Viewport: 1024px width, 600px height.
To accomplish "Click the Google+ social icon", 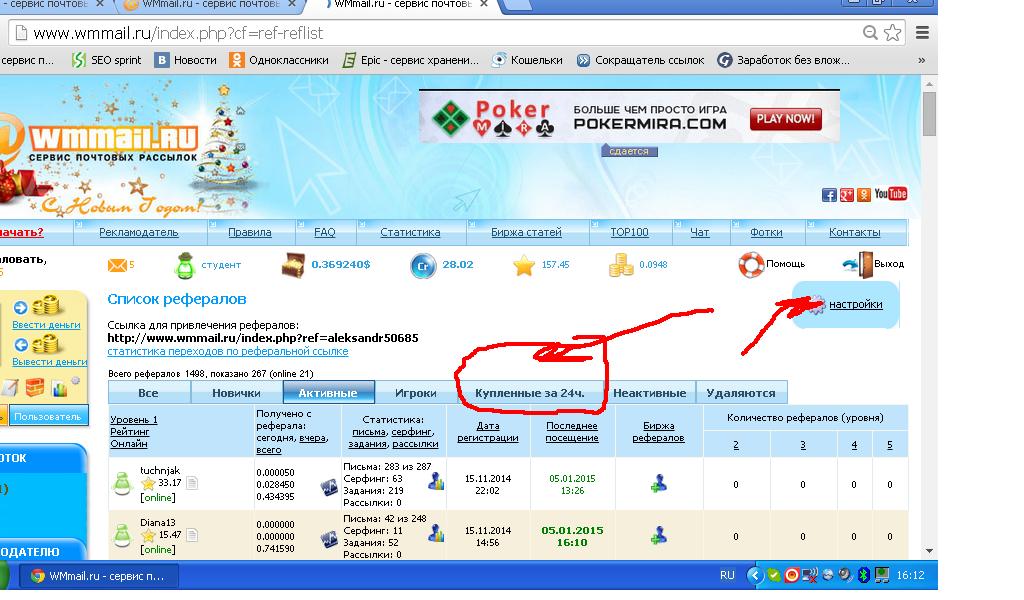I will click(x=845, y=195).
